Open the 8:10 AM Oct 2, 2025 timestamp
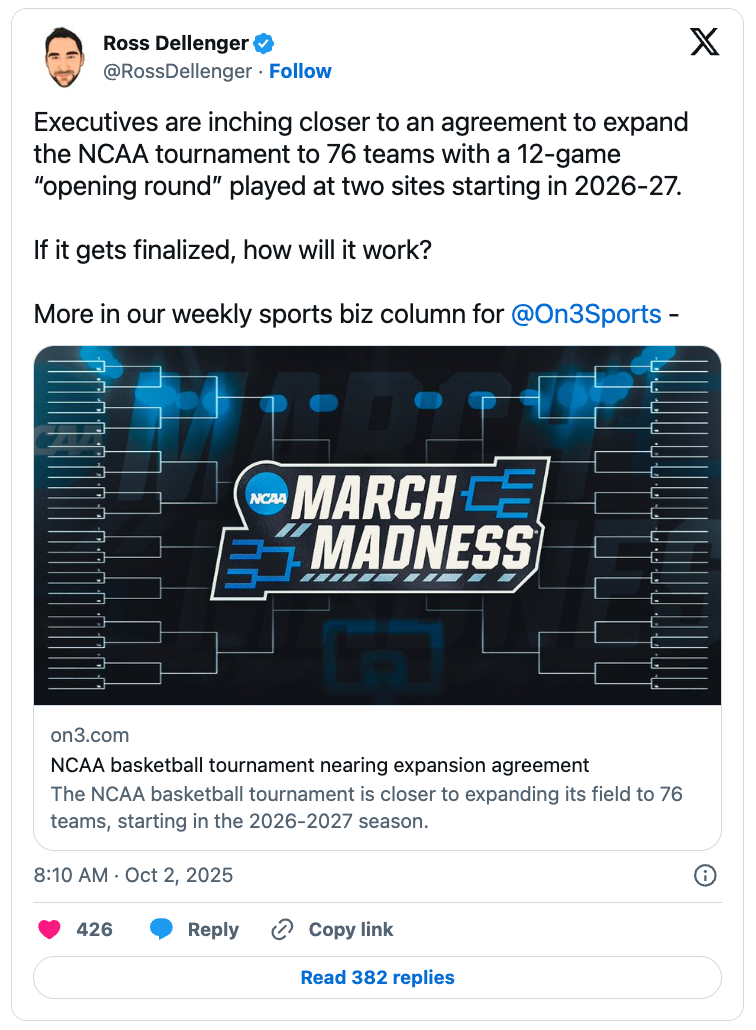Screen dimensions: 756x1030 click(x=133, y=876)
